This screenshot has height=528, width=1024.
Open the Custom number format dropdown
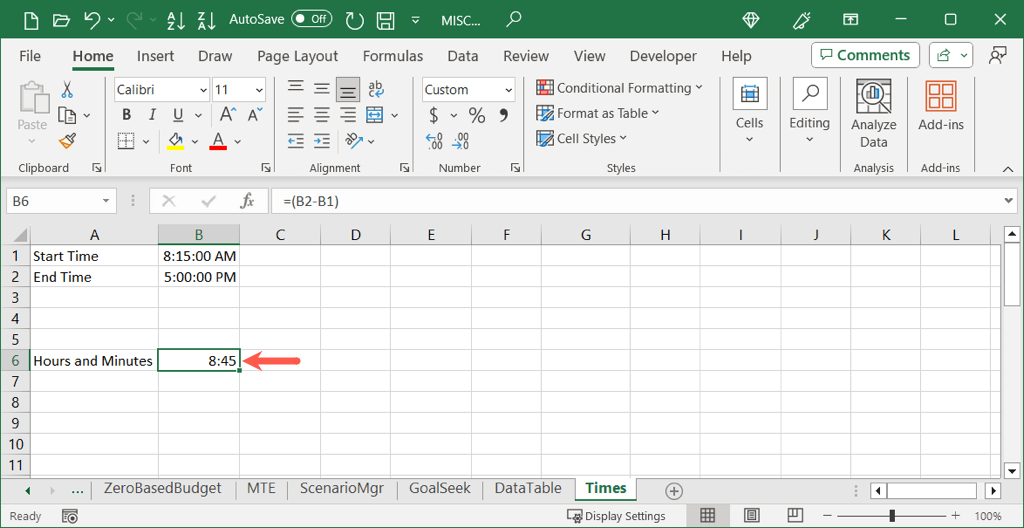tap(509, 90)
